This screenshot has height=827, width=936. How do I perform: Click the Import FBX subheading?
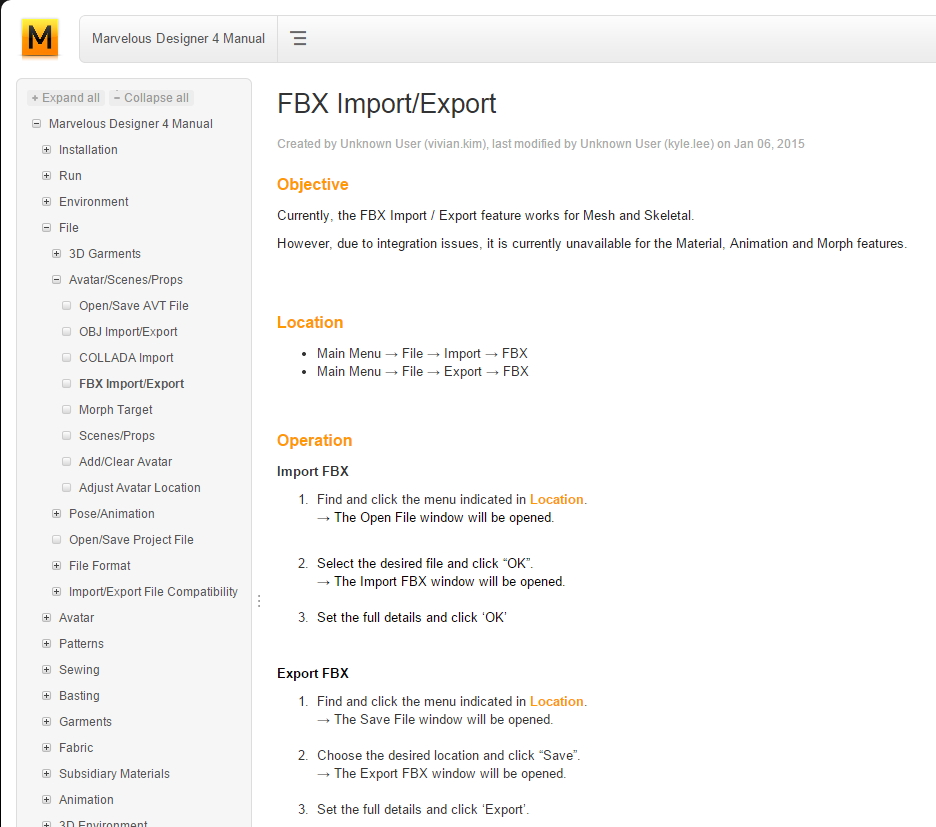[x=313, y=471]
